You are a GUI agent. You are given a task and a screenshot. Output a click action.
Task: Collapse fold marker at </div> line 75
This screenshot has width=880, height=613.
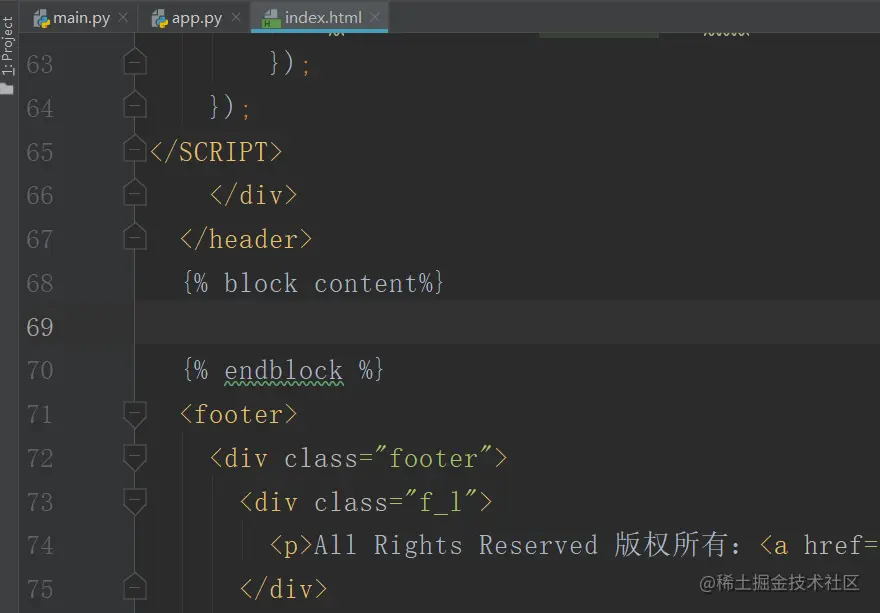click(x=135, y=587)
